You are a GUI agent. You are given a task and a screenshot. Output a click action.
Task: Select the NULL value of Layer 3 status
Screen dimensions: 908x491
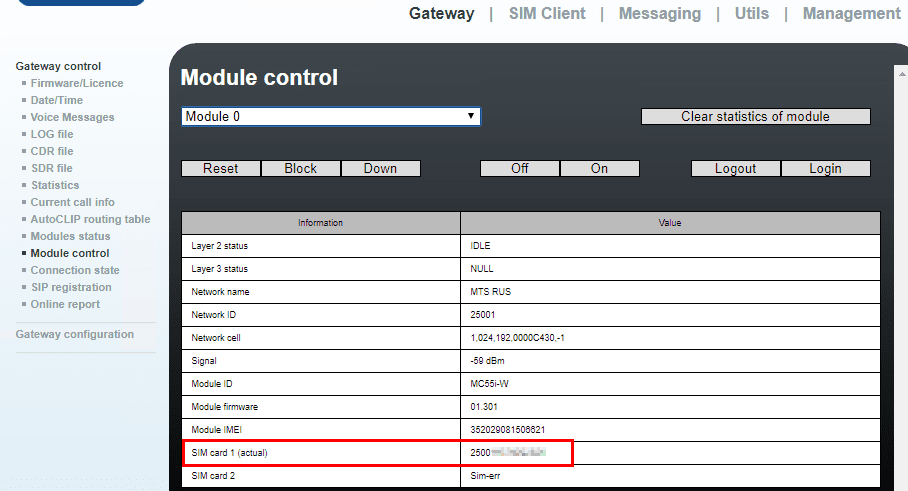coord(482,269)
